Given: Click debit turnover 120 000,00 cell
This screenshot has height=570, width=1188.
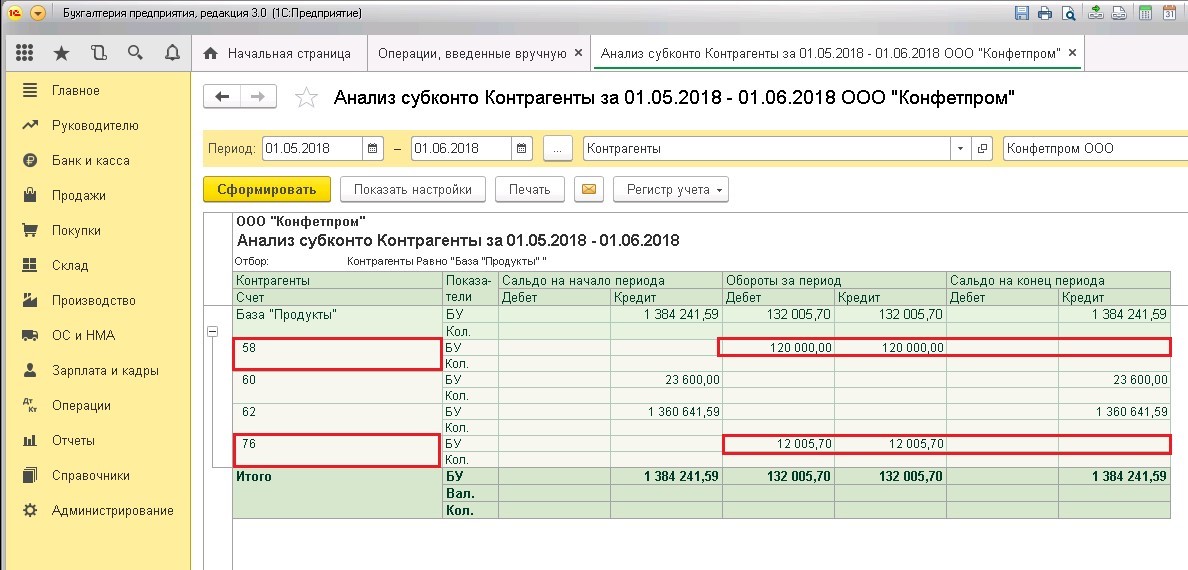Looking at the screenshot, I should 779,348.
